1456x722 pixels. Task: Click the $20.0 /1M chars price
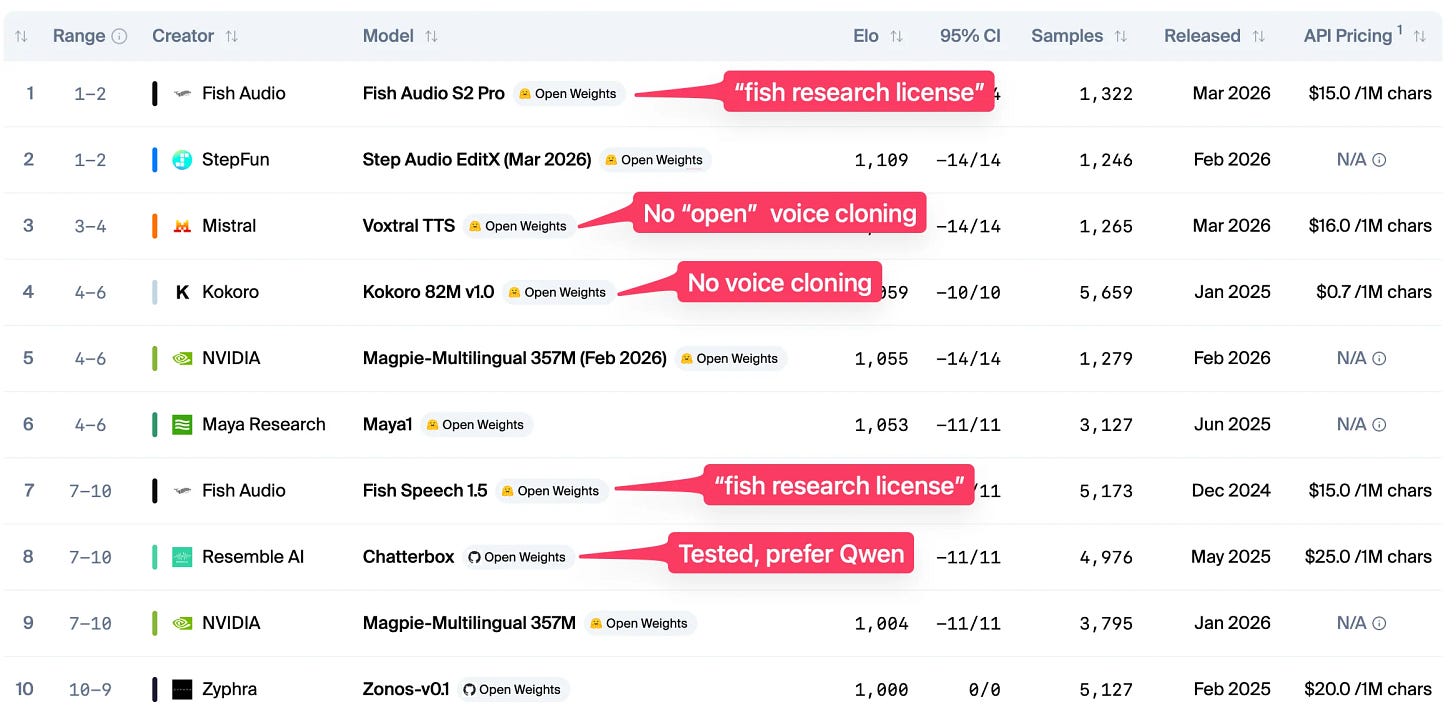pos(1368,689)
